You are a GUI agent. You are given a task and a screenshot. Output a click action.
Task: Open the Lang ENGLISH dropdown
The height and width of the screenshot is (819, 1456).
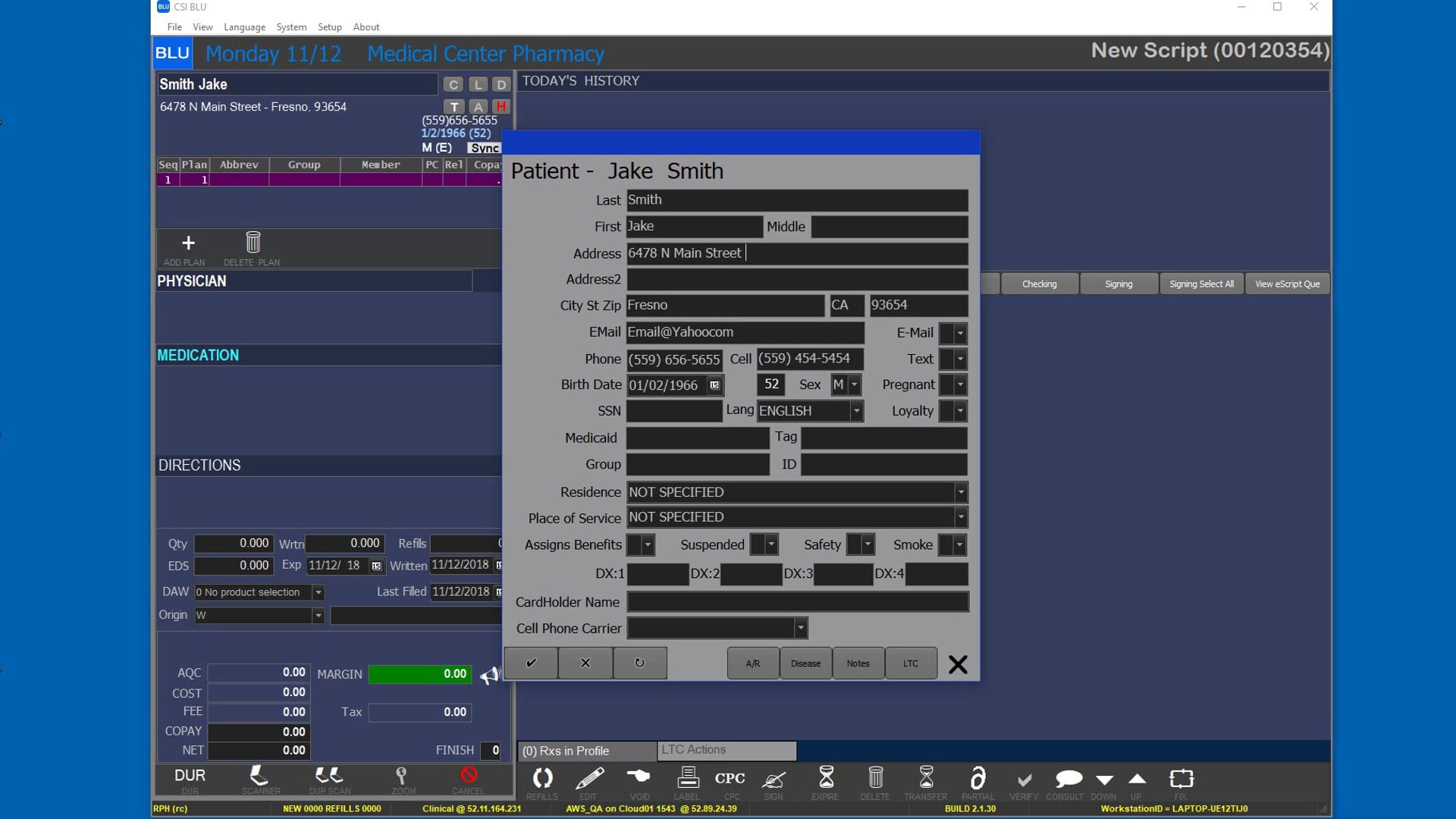coord(856,411)
